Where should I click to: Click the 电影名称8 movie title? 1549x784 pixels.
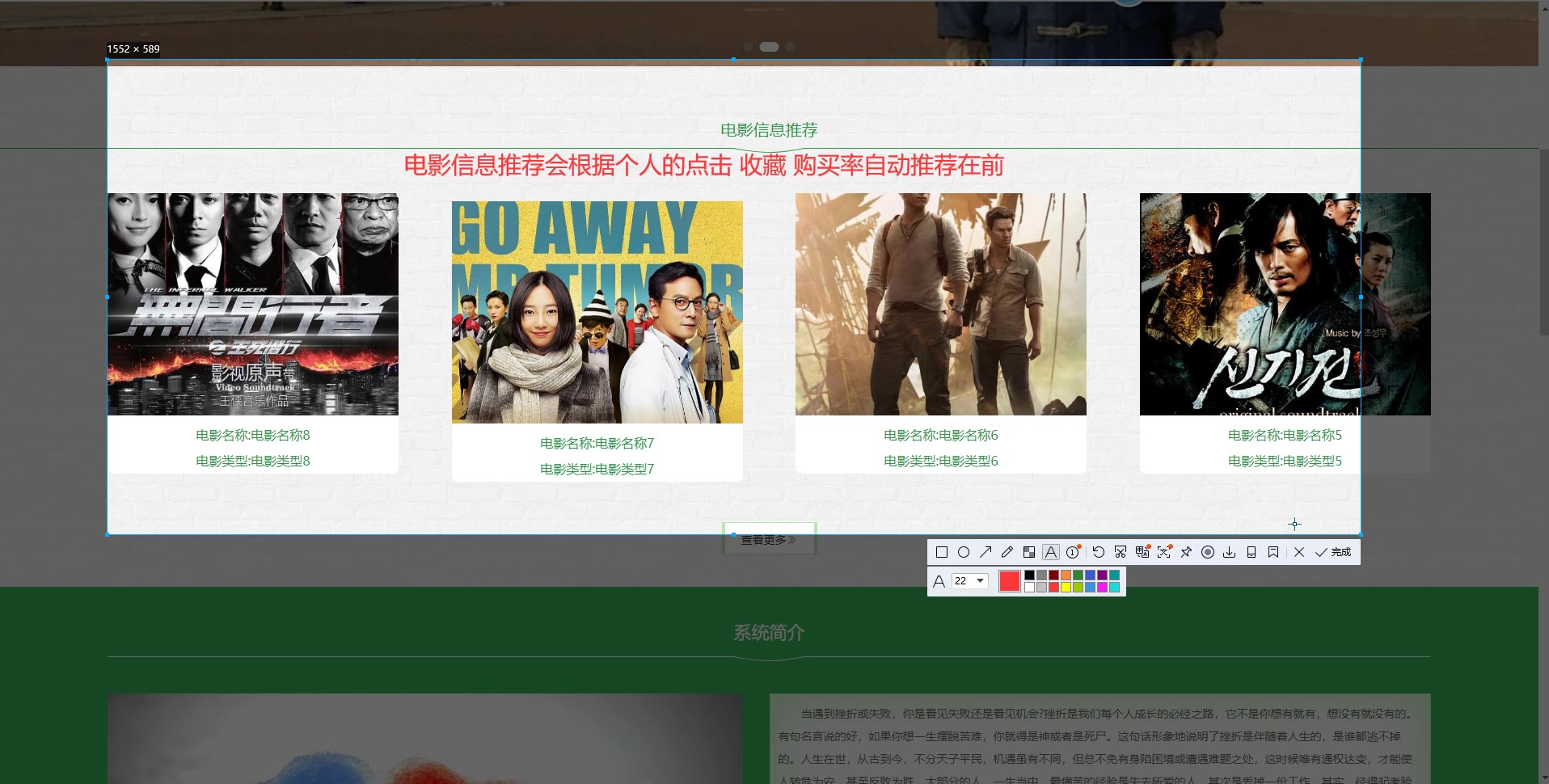253,435
